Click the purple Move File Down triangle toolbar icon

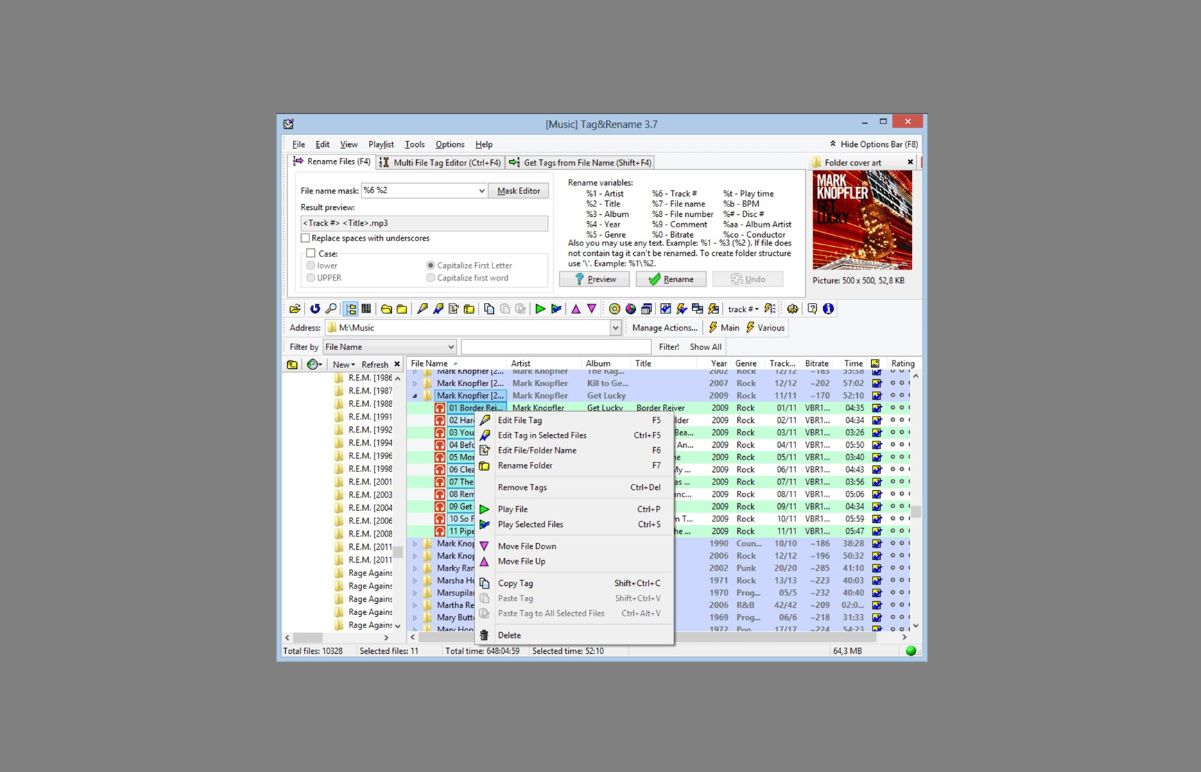pyautogui.click(x=592, y=309)
